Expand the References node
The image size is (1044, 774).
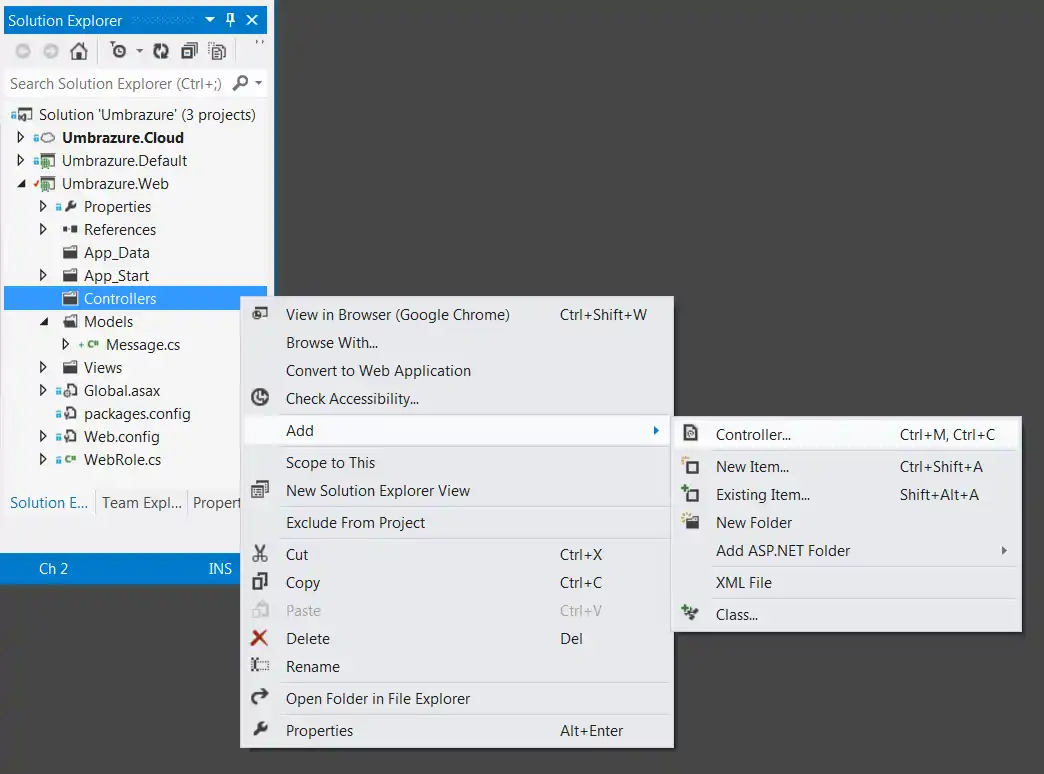point(43,229)
